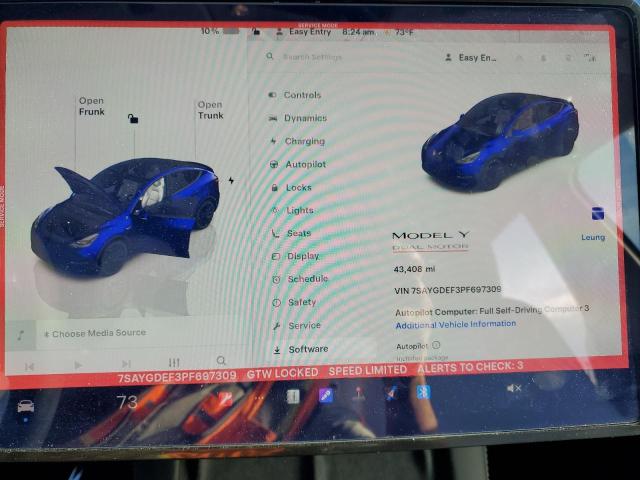Tap the Model Y image in the Software panel
The image size is (640, 480).
500,142
